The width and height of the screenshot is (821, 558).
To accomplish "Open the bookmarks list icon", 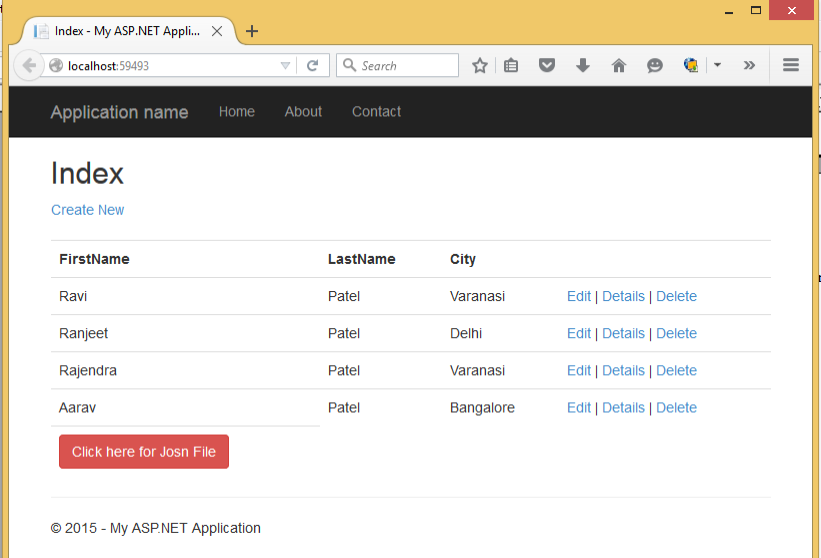I will click(511, 66).
